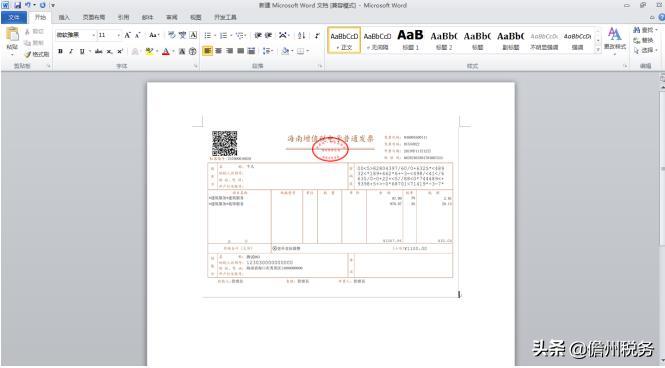Open the Phonetic Guide tool
665x368 pixels.
[182, 35]
